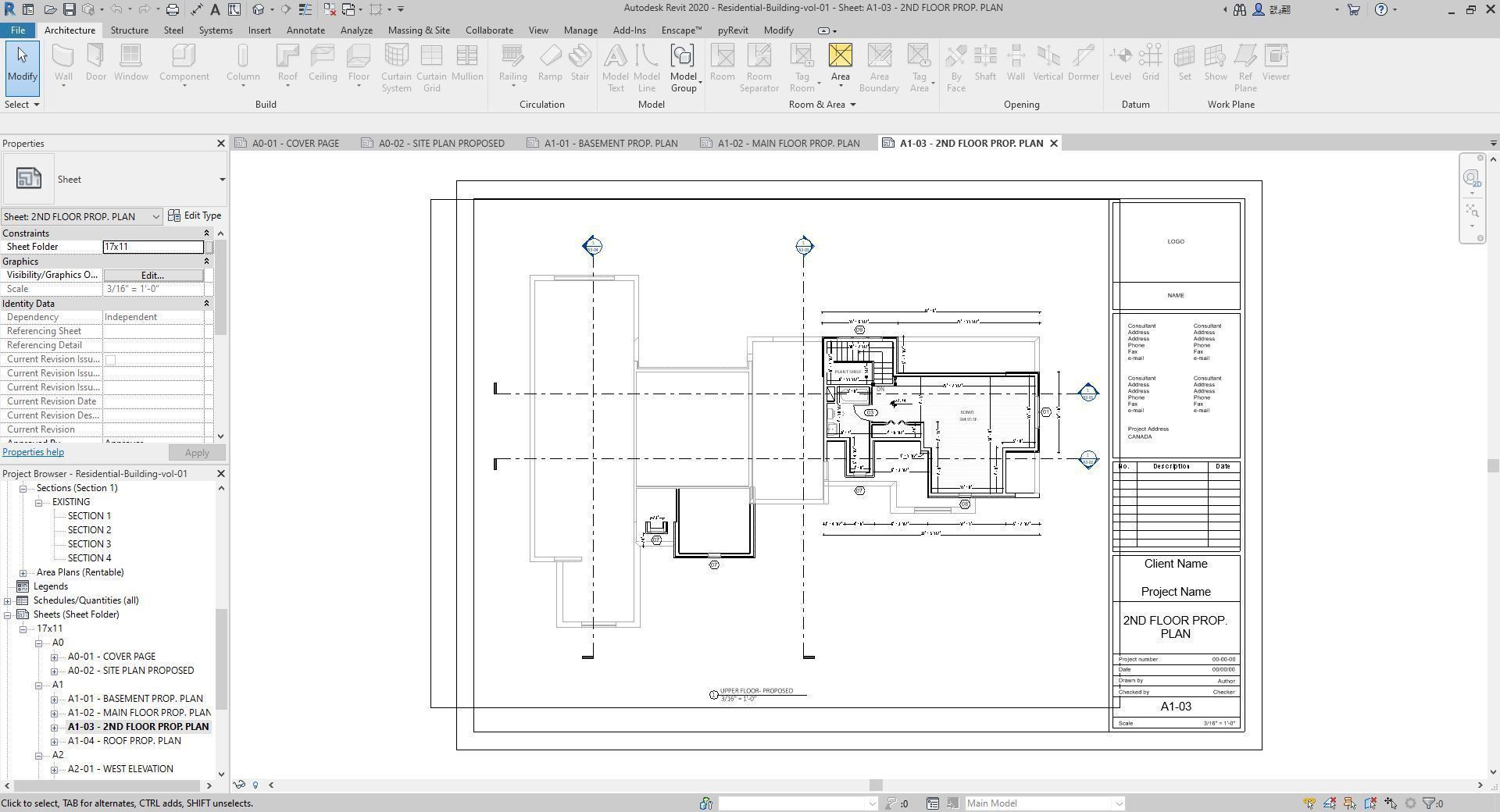Select SECTION 3 in the Project Browser
1500x812 pixels.
tap(89, 544)
